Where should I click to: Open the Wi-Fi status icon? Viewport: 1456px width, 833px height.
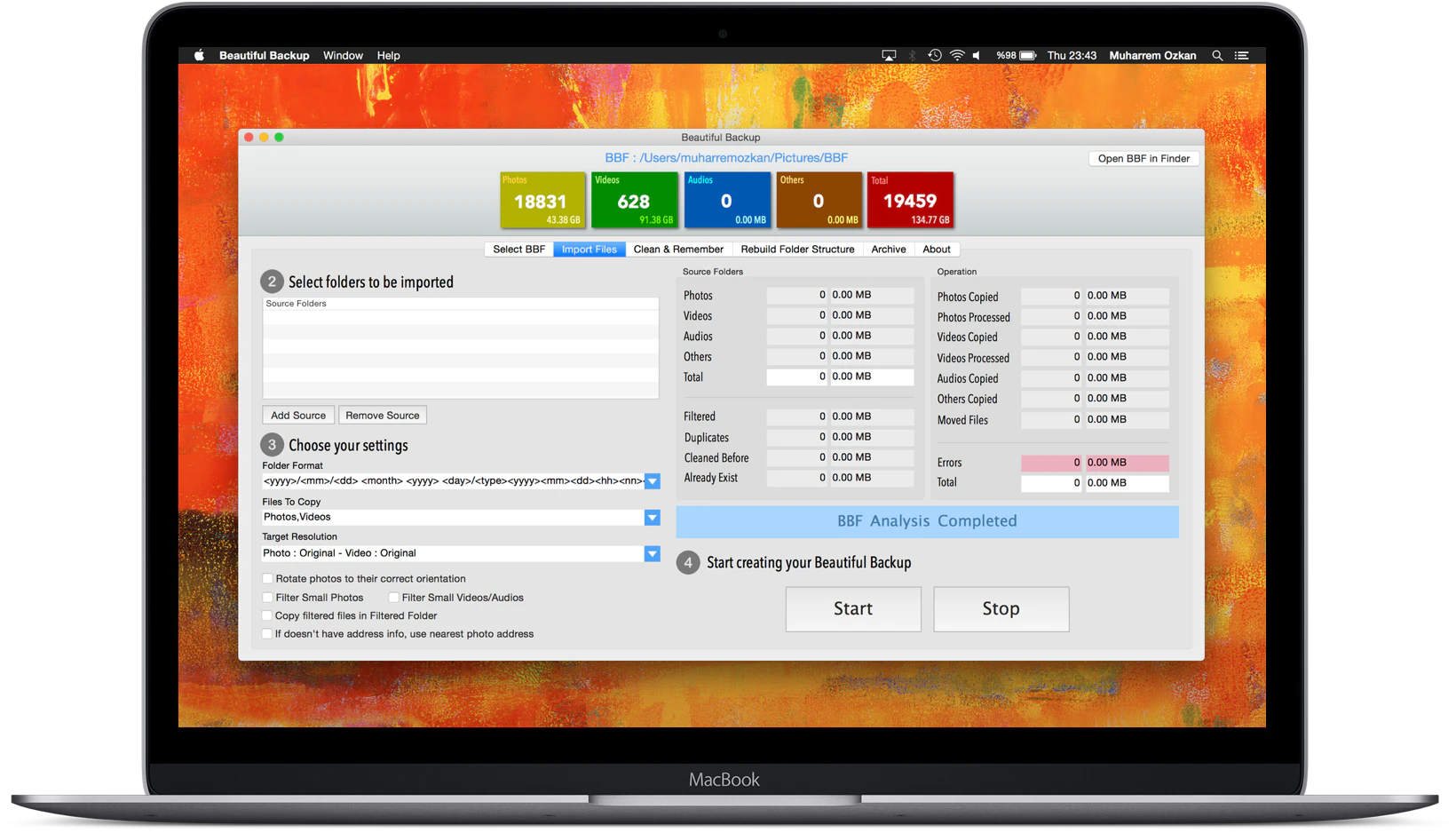(957, 55)
